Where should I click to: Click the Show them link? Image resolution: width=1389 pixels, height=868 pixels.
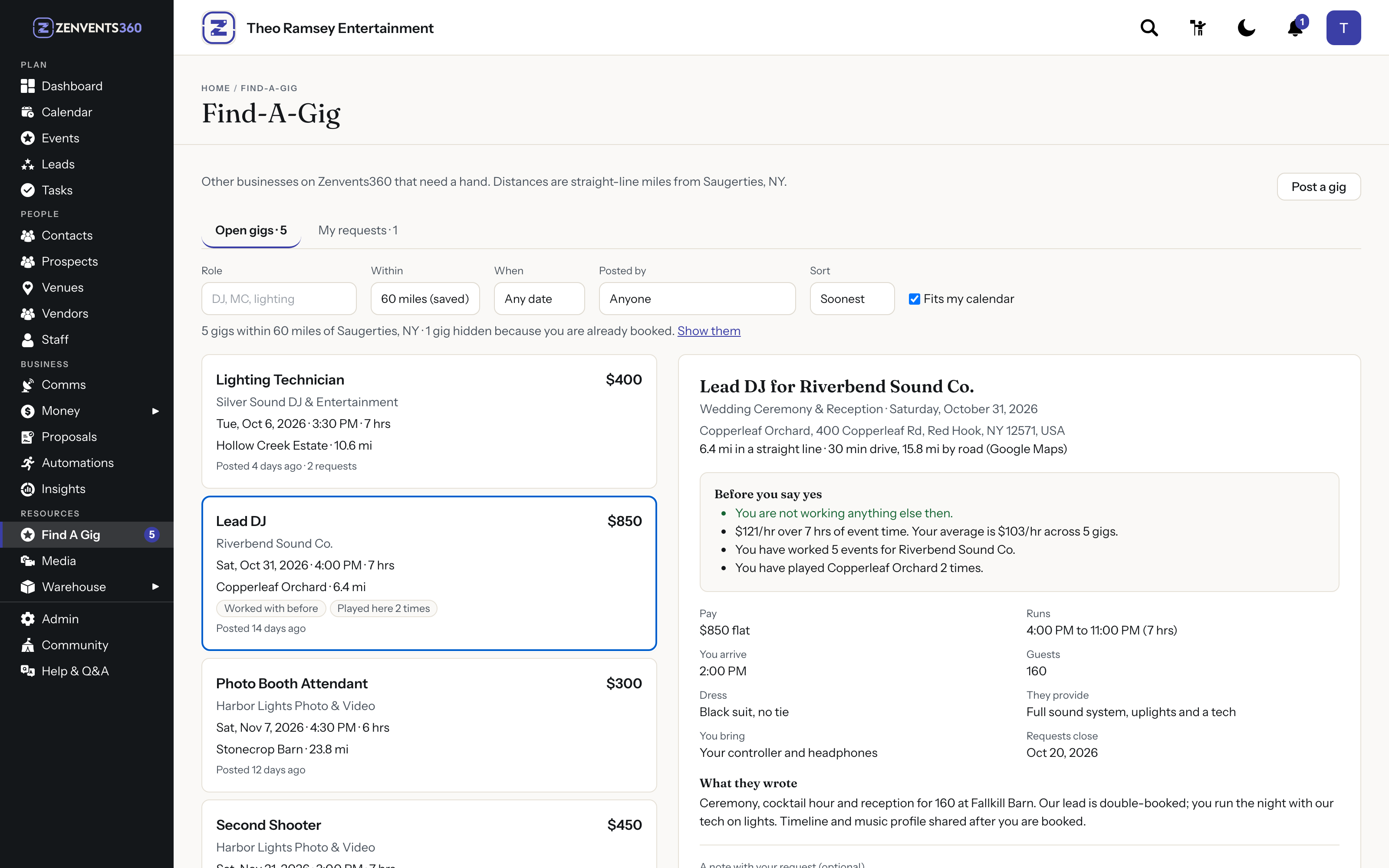pyautogui.click(x=709, y=331)
